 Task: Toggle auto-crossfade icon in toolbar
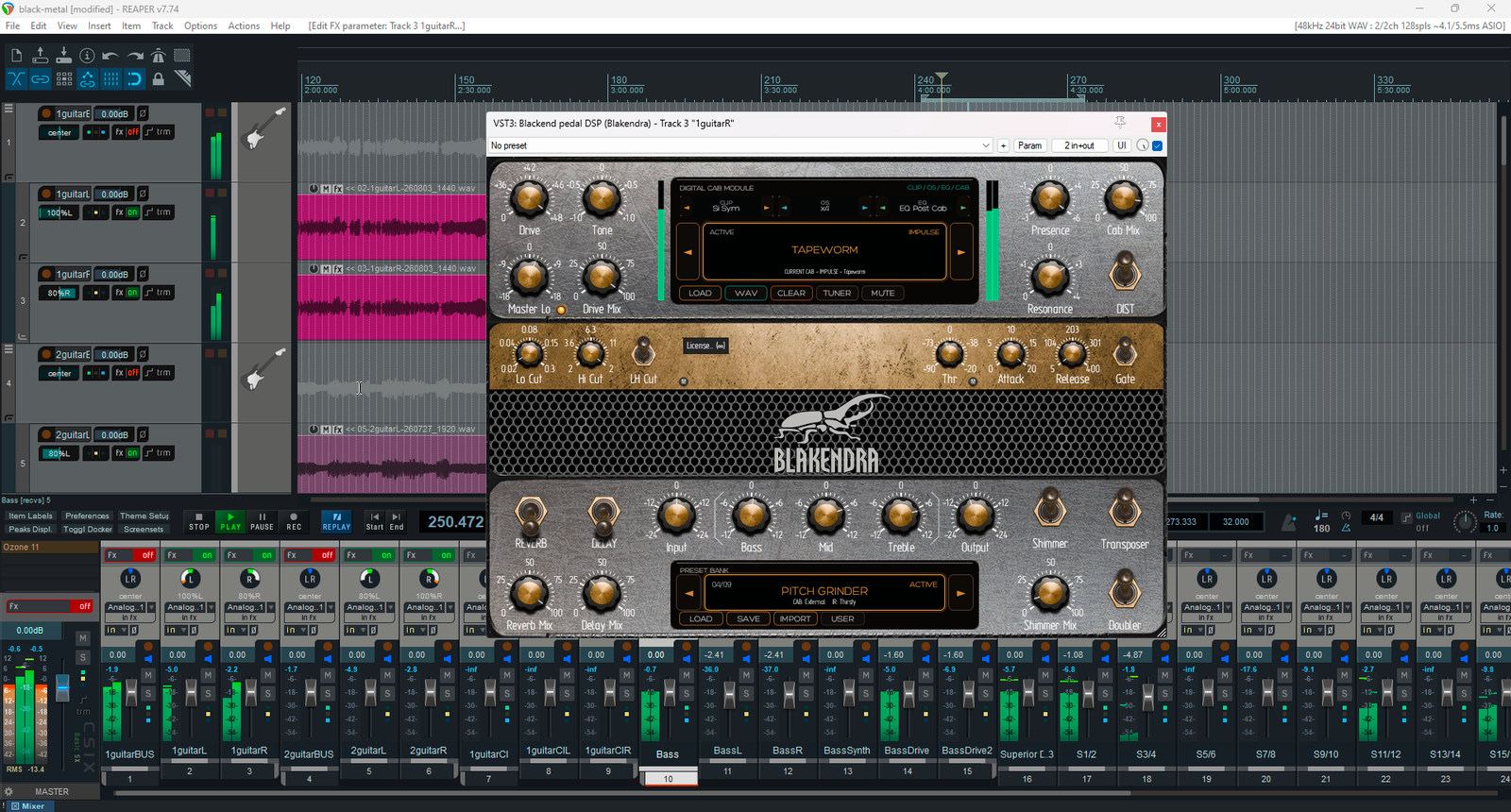16,79
